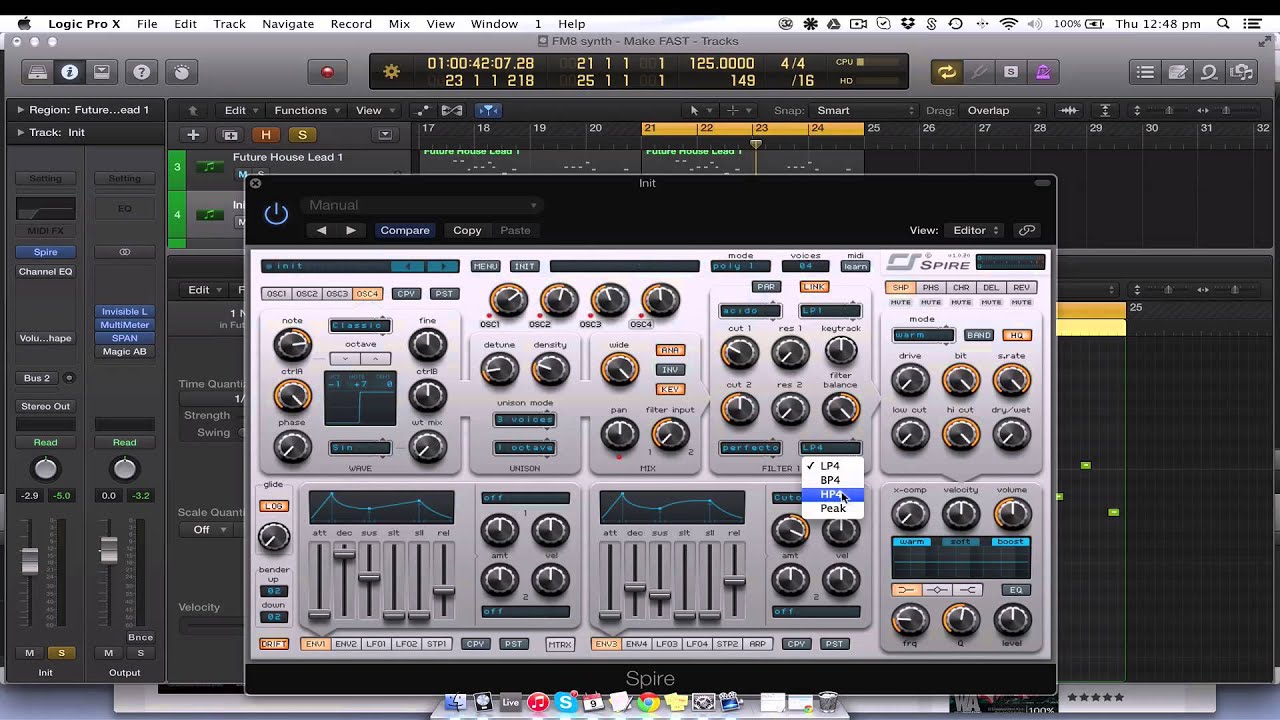Toggle the filter LINK button
Image resolution: width=1280 pixels, height=720 pixels.
pyautogui.click(x=814, y=287)
